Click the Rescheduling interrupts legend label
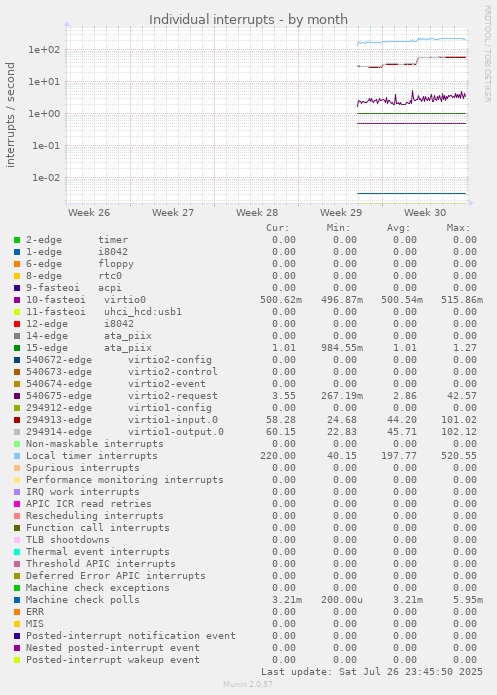 95,516
